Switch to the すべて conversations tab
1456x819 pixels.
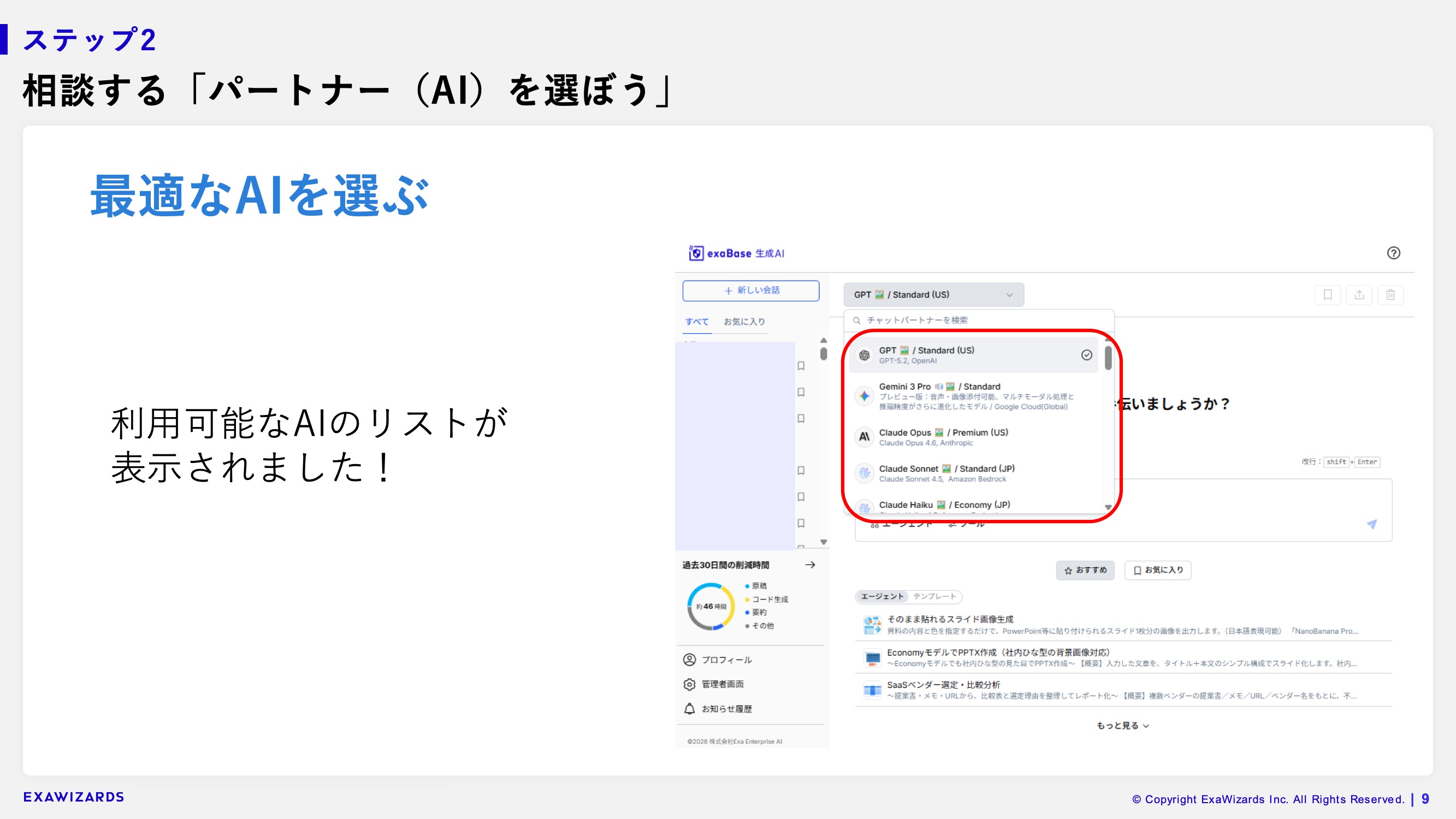tap(697, 322)
